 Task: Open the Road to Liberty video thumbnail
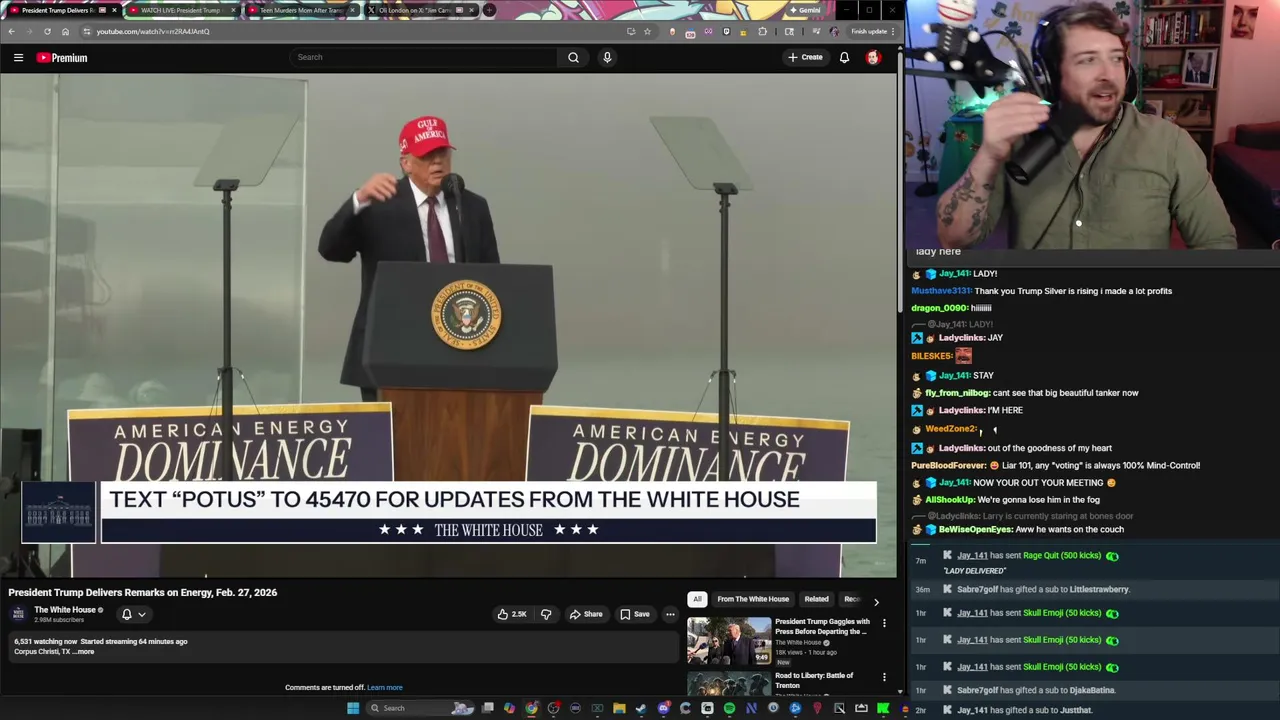point(729,684)
